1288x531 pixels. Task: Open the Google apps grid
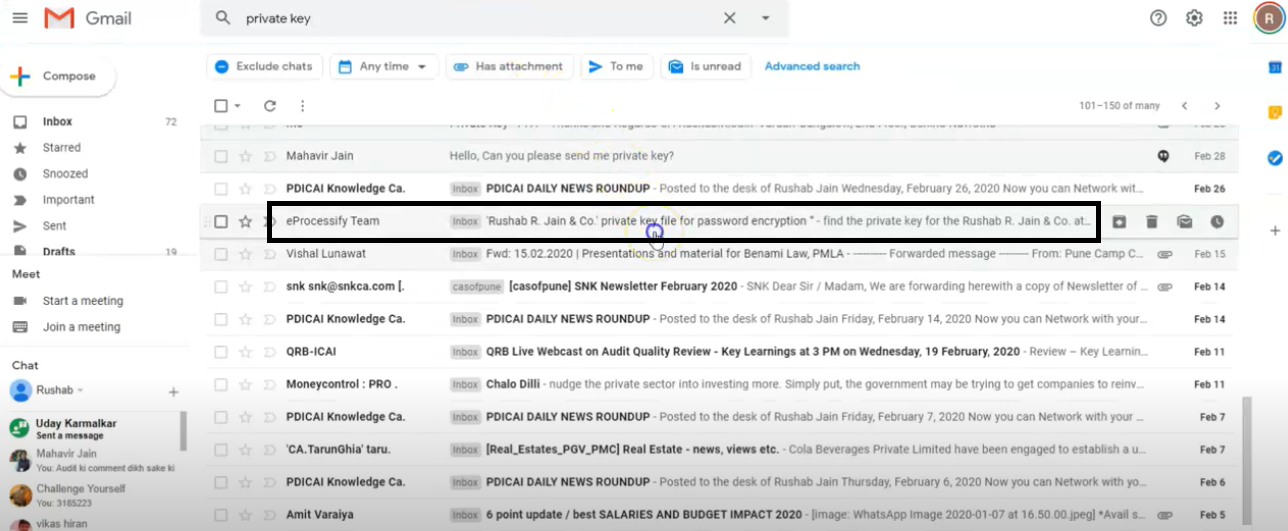click(x=1230, y=18)
